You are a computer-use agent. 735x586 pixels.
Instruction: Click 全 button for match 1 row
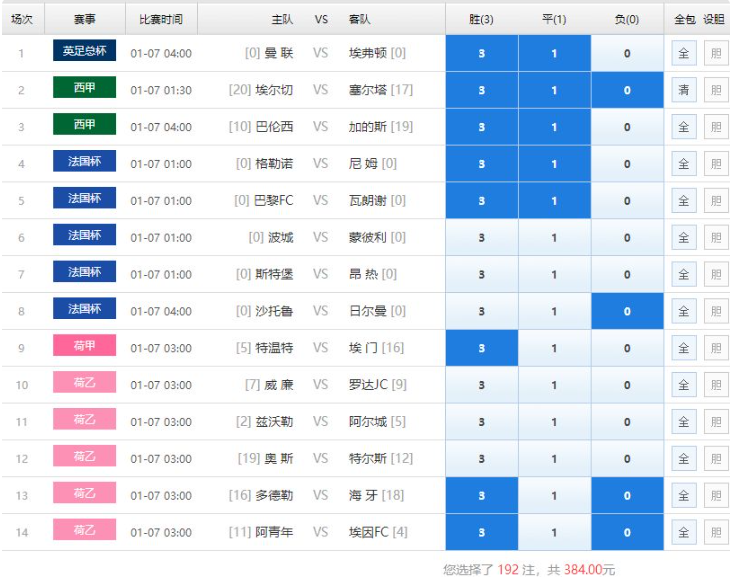pos(683,53)
